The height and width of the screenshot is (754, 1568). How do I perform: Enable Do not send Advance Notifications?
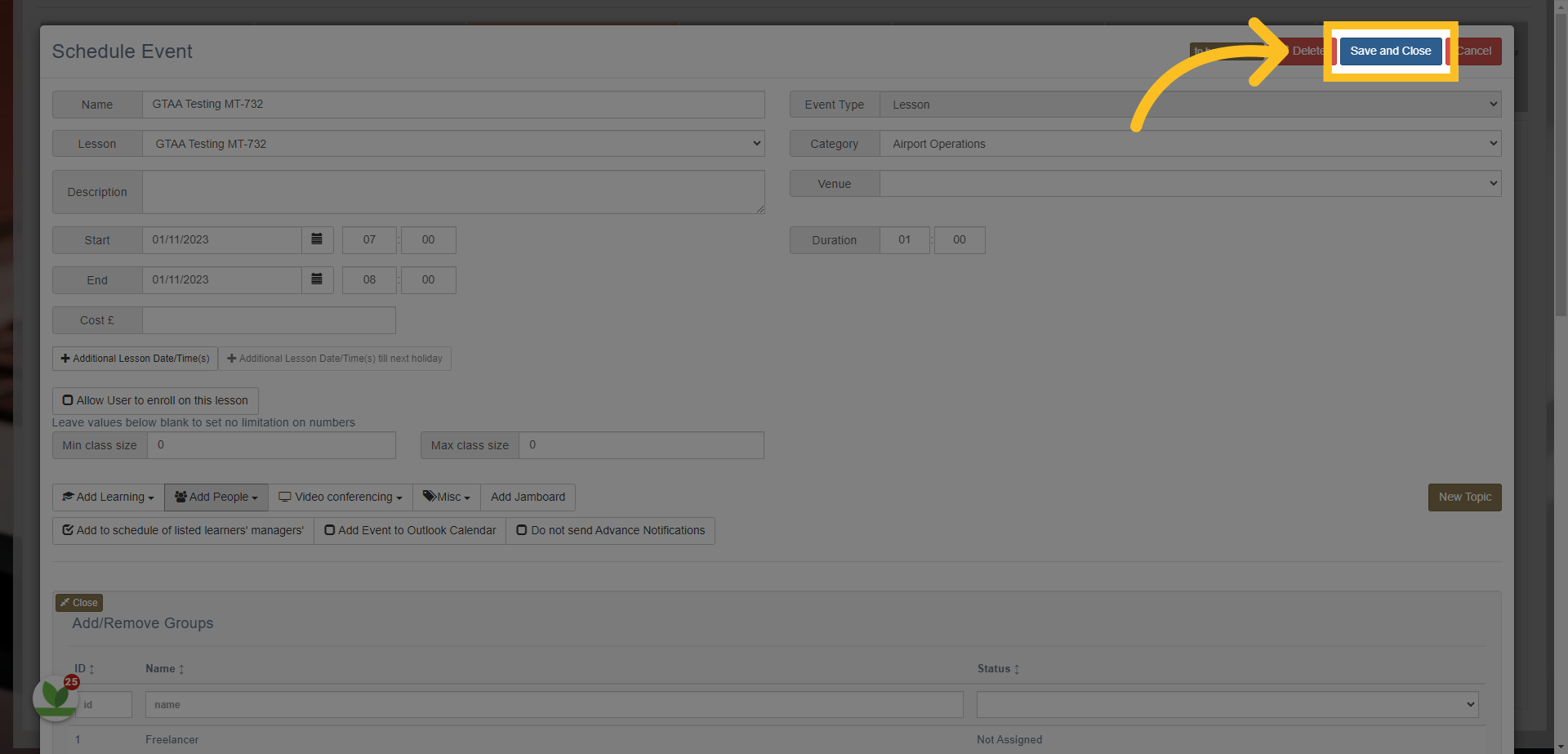point(611,531)
